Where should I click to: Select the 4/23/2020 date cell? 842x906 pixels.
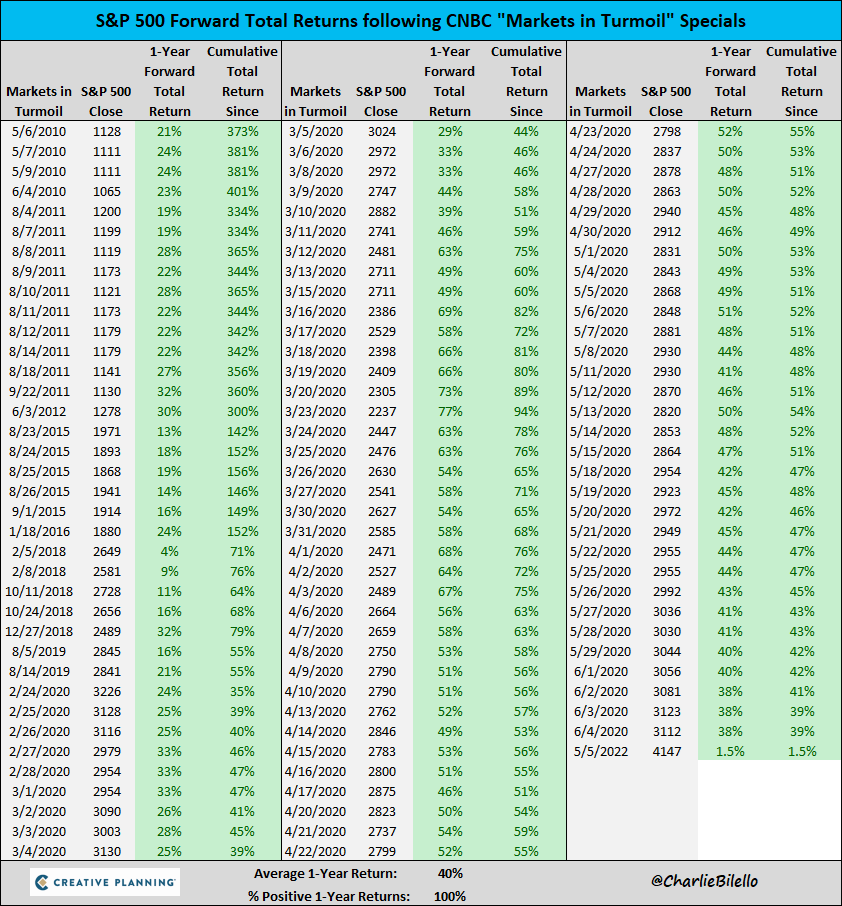coord(601,131)
